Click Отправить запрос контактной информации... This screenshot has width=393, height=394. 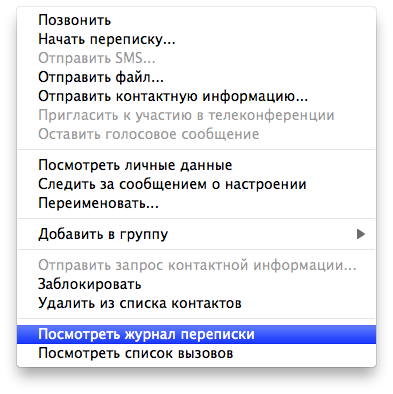[196, 265]
